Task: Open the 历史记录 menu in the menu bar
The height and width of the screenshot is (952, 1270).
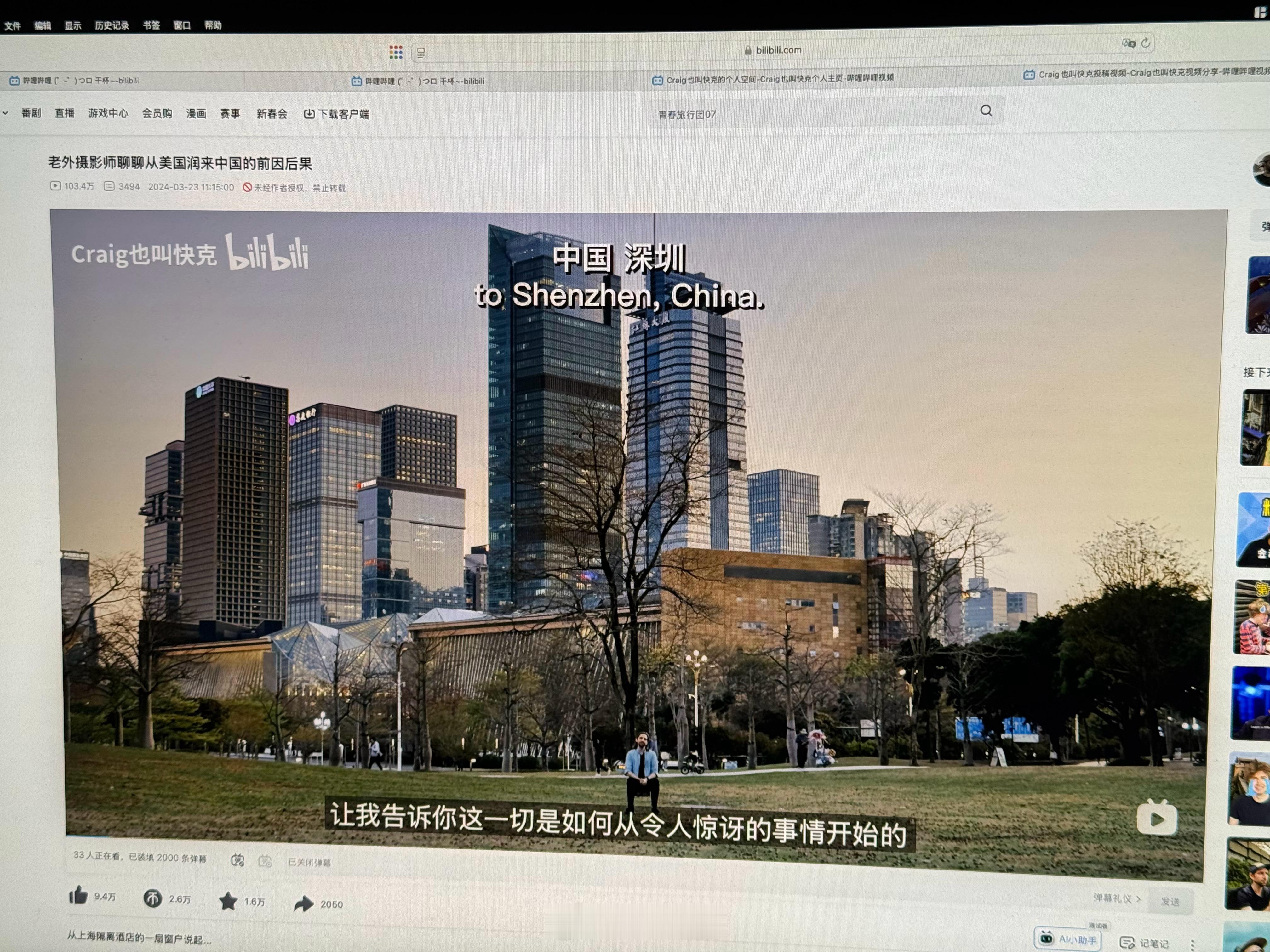Action: tap(112, 26)
